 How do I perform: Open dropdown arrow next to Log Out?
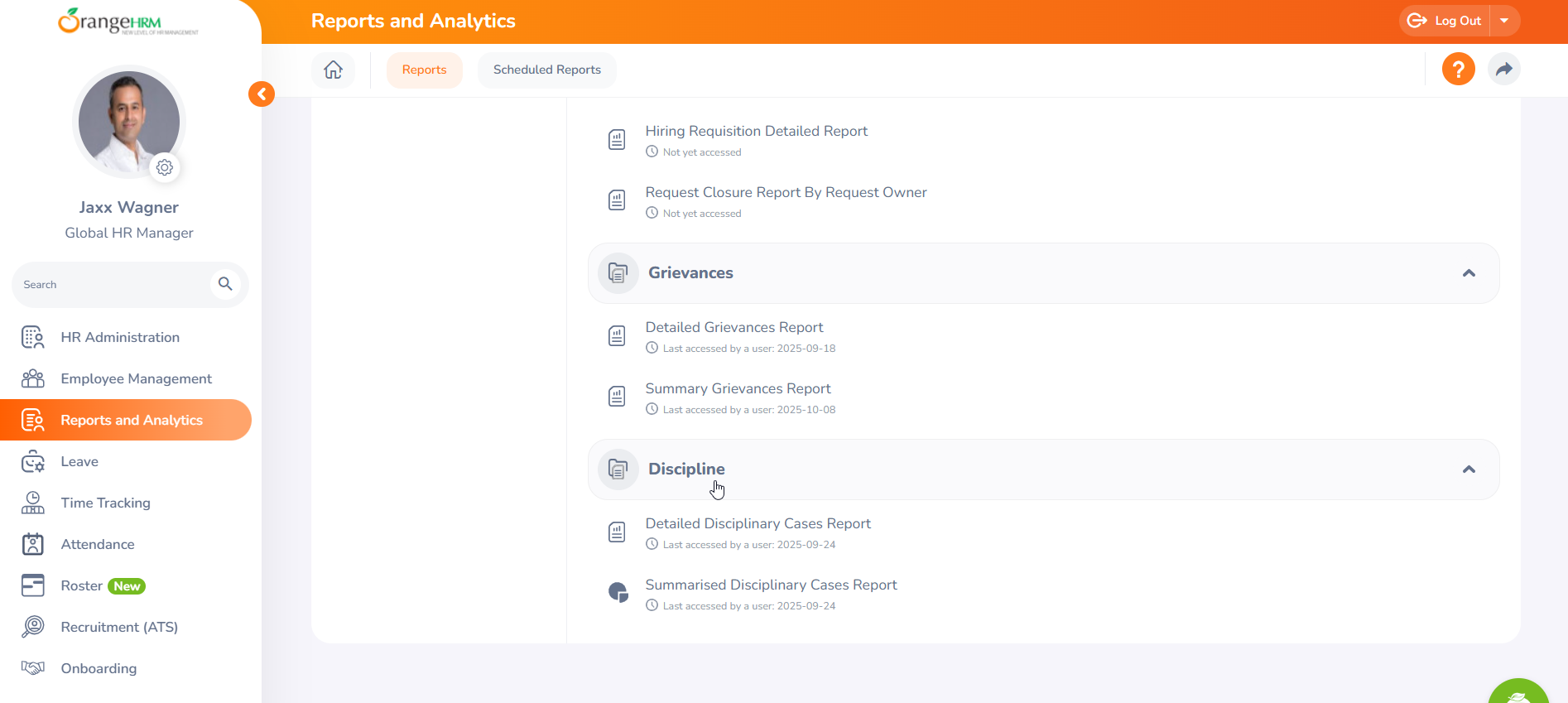point(1504,21)
